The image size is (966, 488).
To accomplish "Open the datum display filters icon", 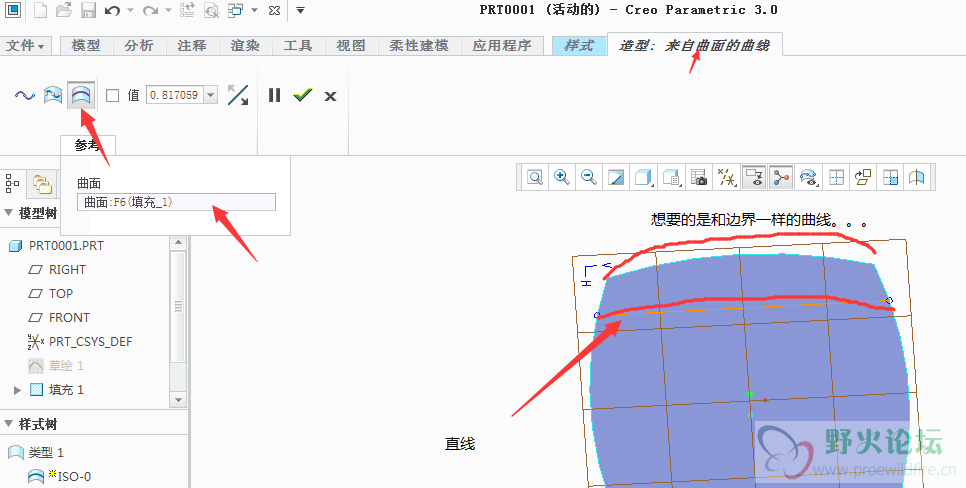I will point(726,178).
